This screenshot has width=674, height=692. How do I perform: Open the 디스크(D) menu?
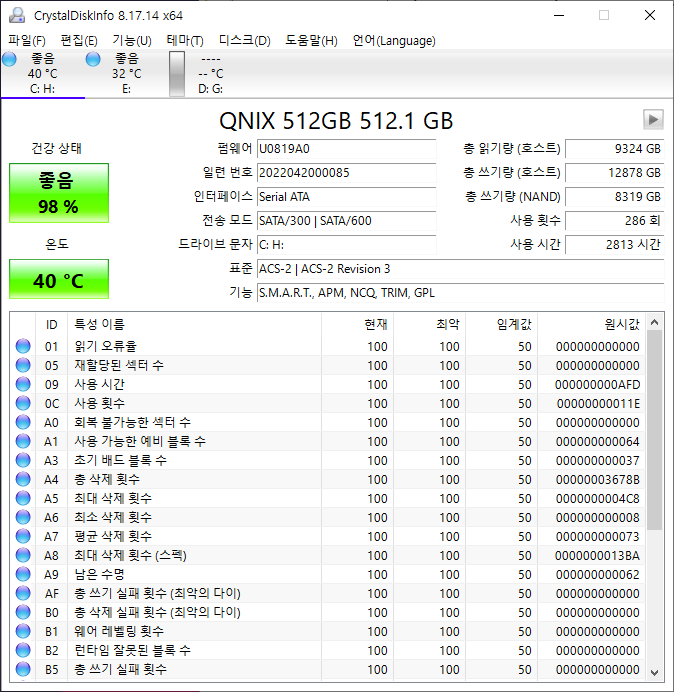pyautogui.click(x=245, y=41)
